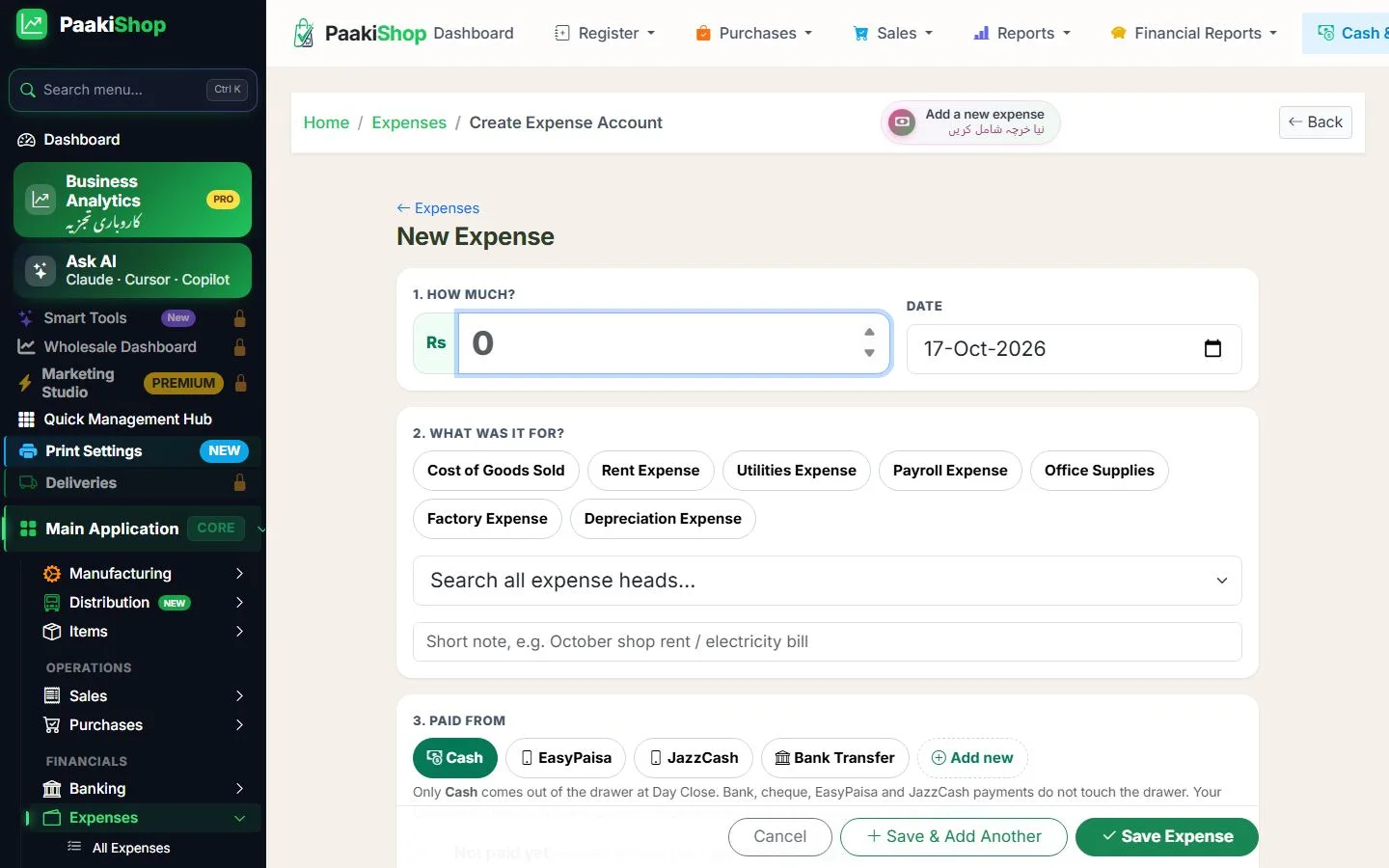Click the PaakiShop logo icon in sidebar
The width and height of the screenshot is (1389, 868).
pos(32,25)
